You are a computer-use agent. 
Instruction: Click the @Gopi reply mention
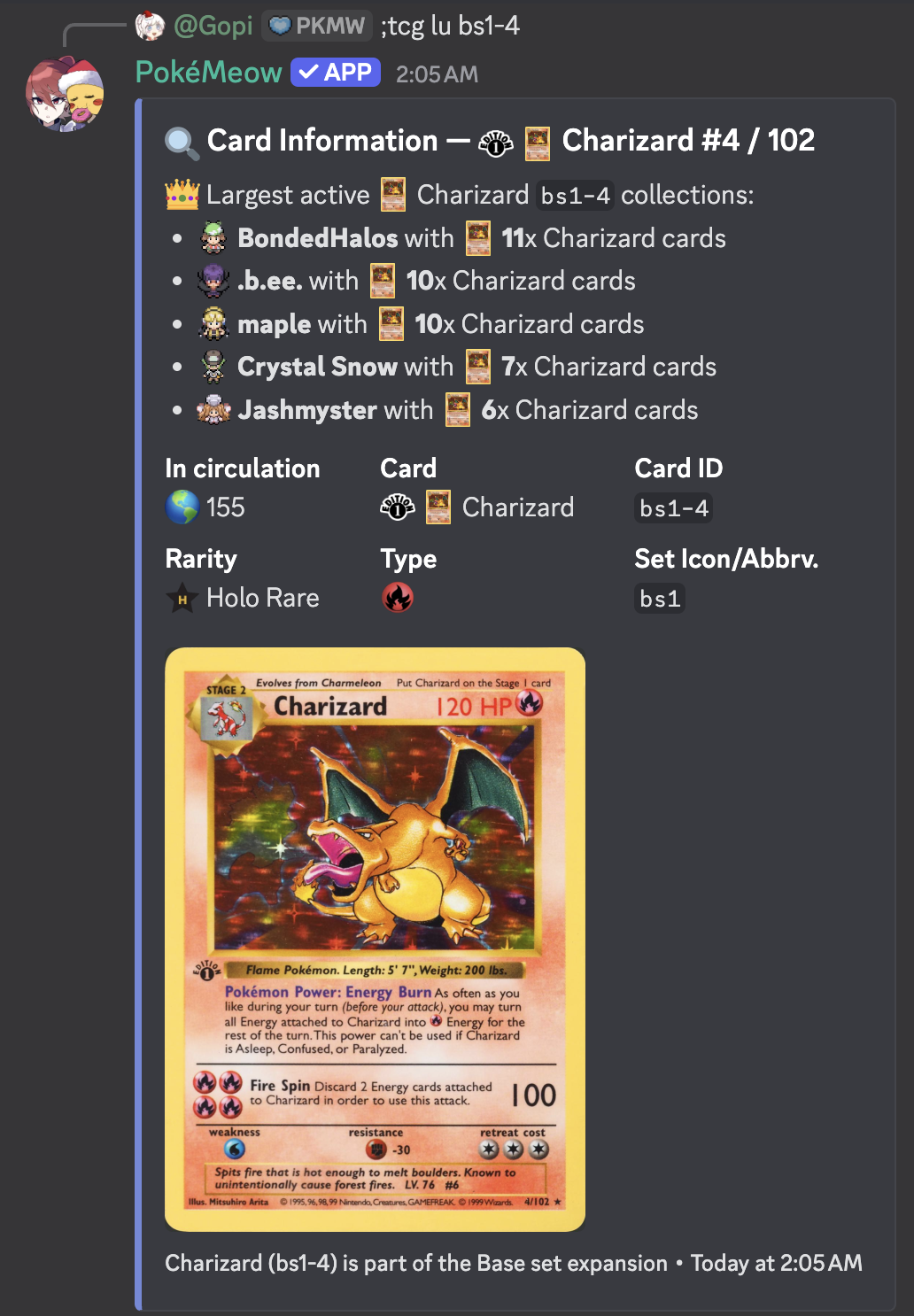pos(213,26)
